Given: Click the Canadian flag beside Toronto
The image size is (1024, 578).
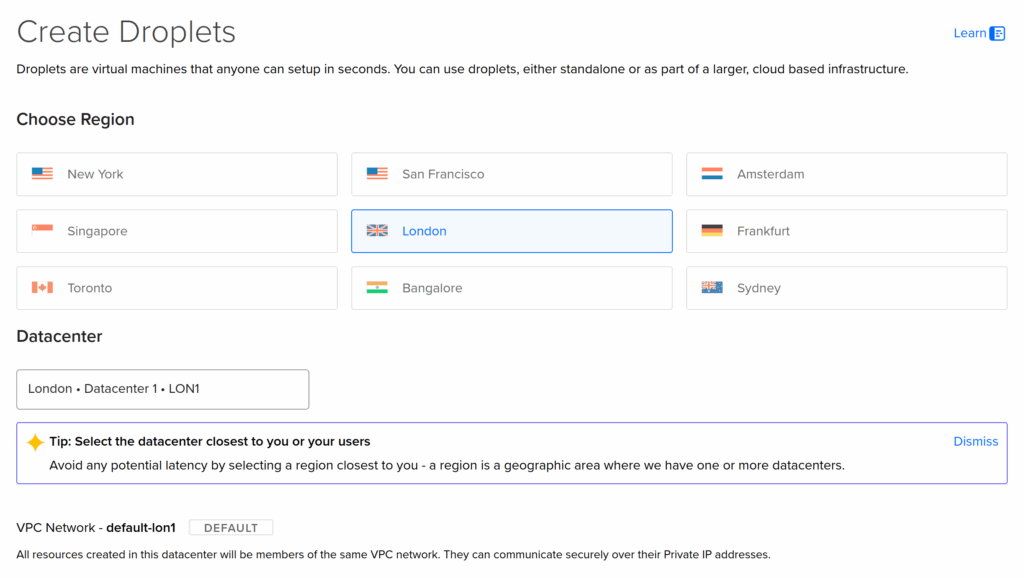Looking at the screenshot, I should coord(42,287).
